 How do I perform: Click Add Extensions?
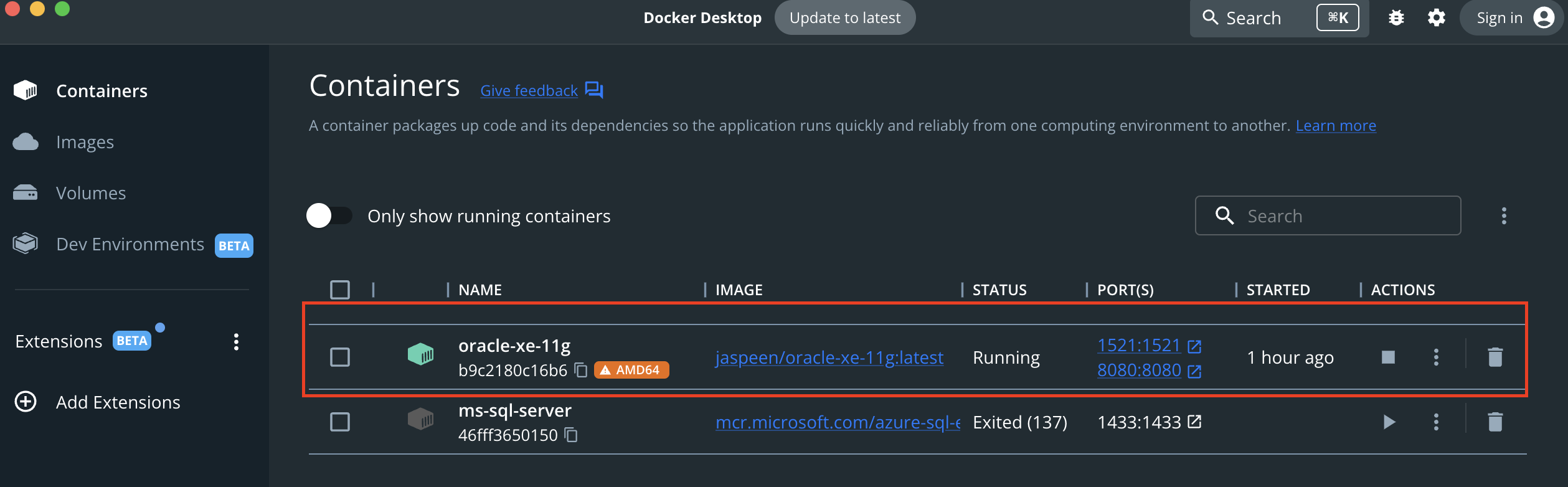tap(118, 402)
